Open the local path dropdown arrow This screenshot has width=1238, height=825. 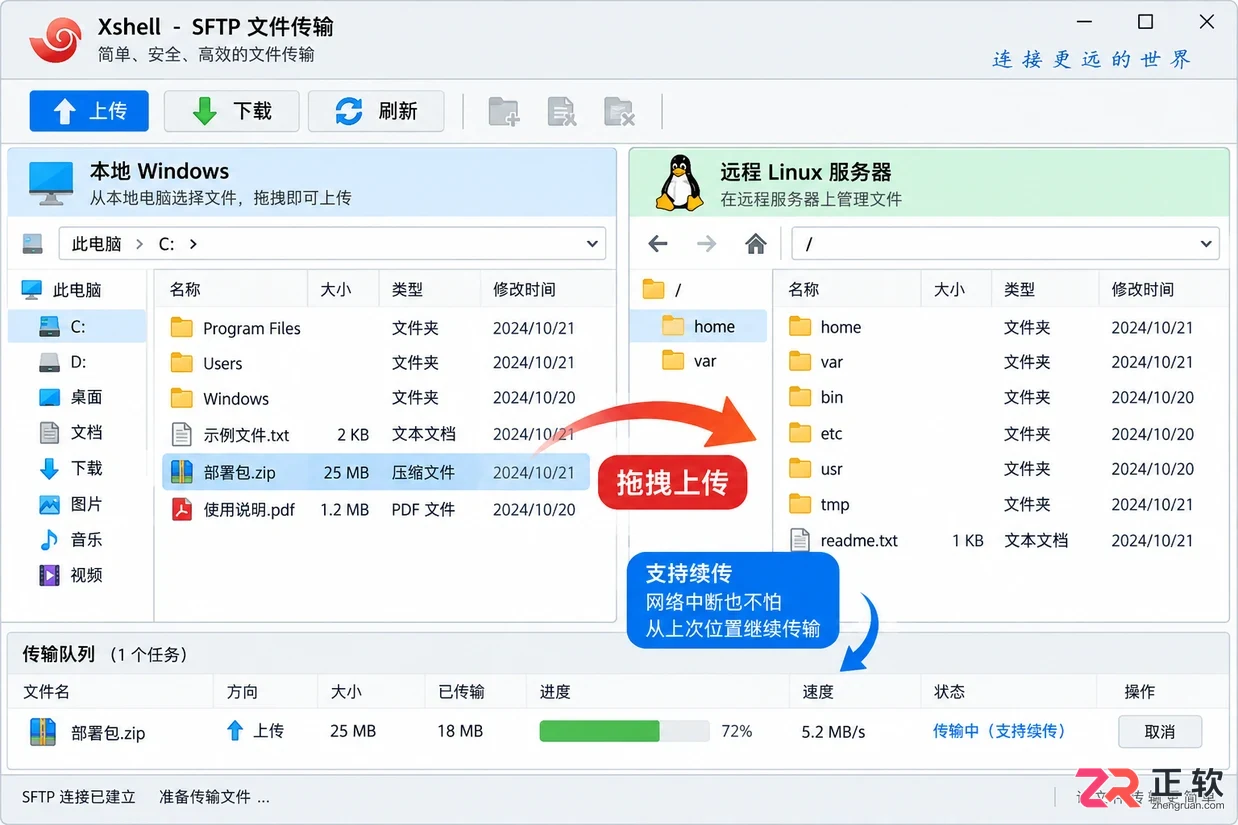coord(593,243)
